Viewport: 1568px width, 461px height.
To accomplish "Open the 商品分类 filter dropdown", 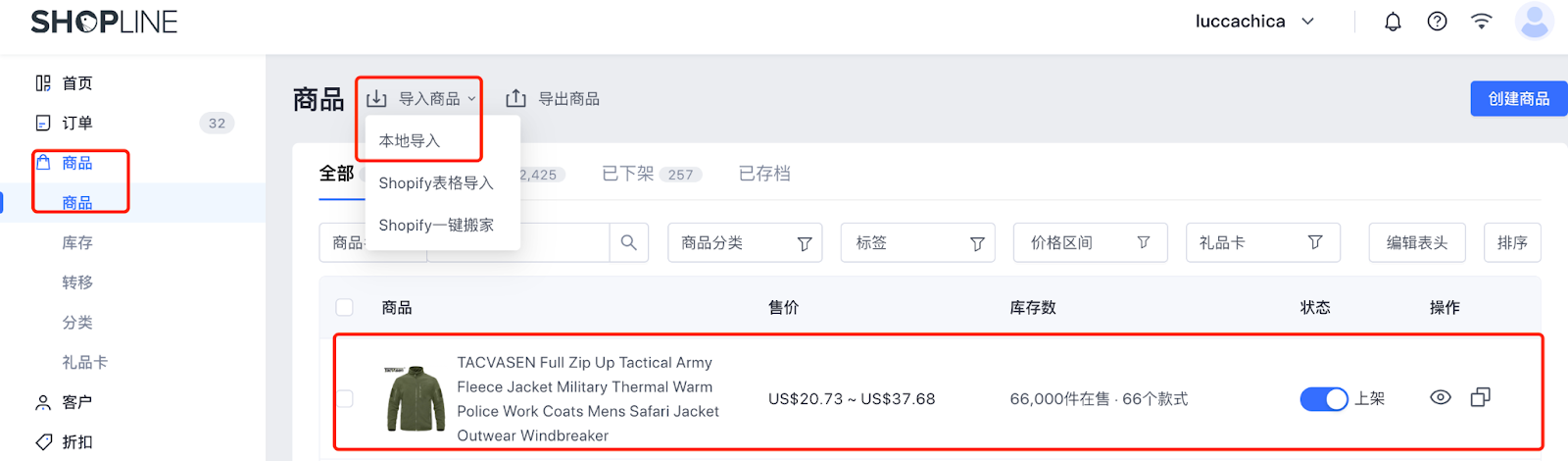I will tap(745, 242).
